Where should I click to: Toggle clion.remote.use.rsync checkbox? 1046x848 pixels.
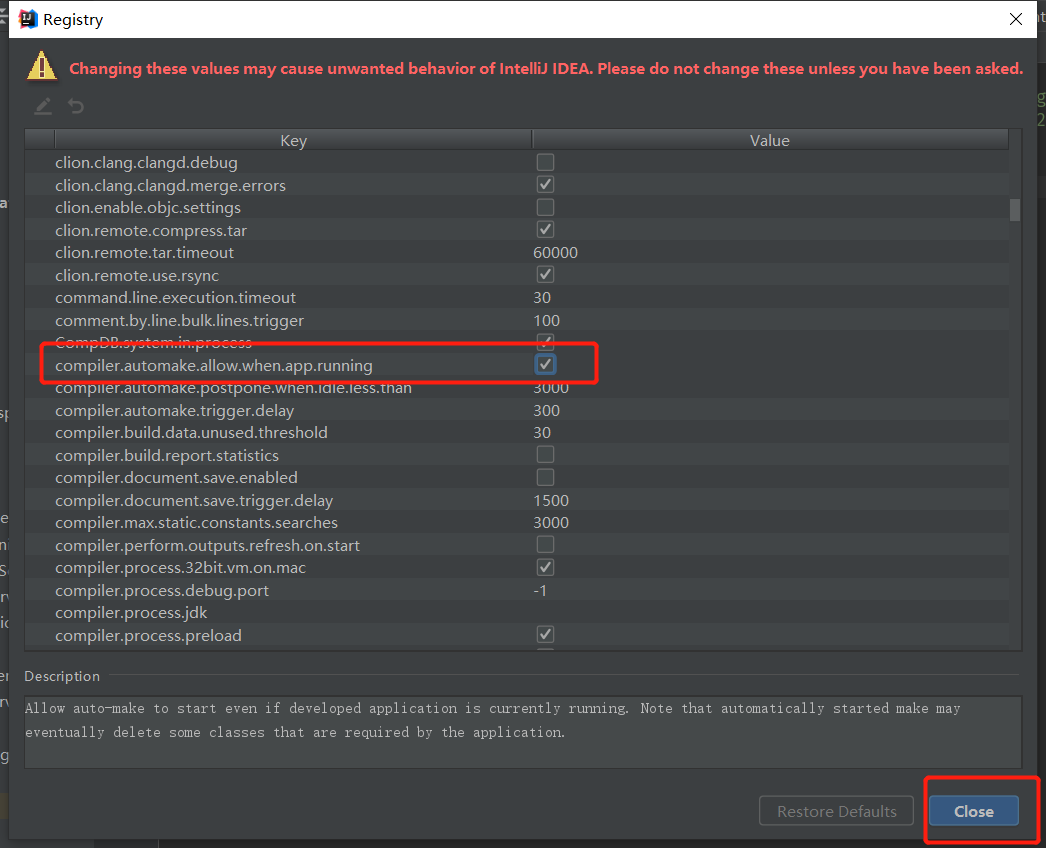click(545, 274)
